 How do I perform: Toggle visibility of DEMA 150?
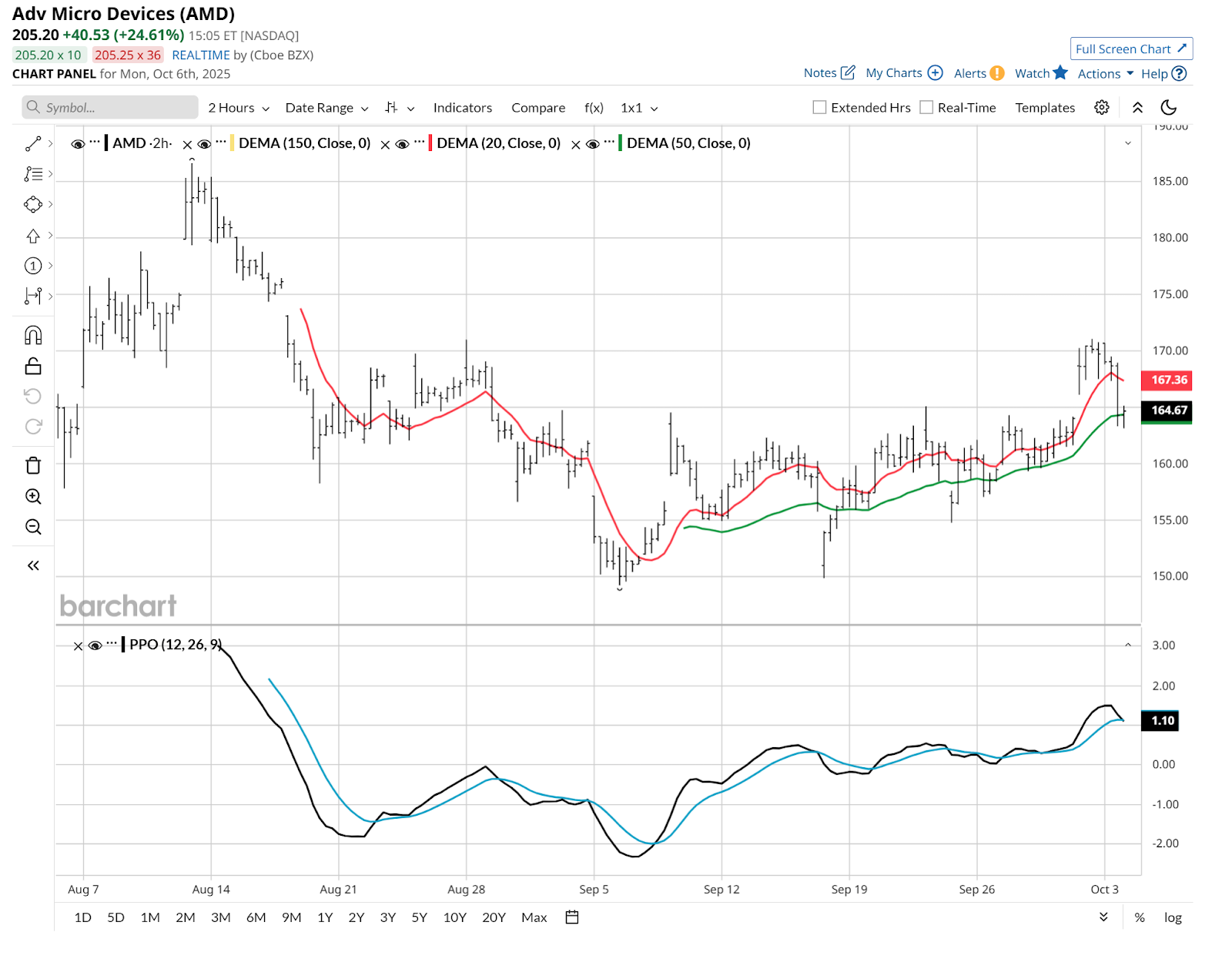204,144
